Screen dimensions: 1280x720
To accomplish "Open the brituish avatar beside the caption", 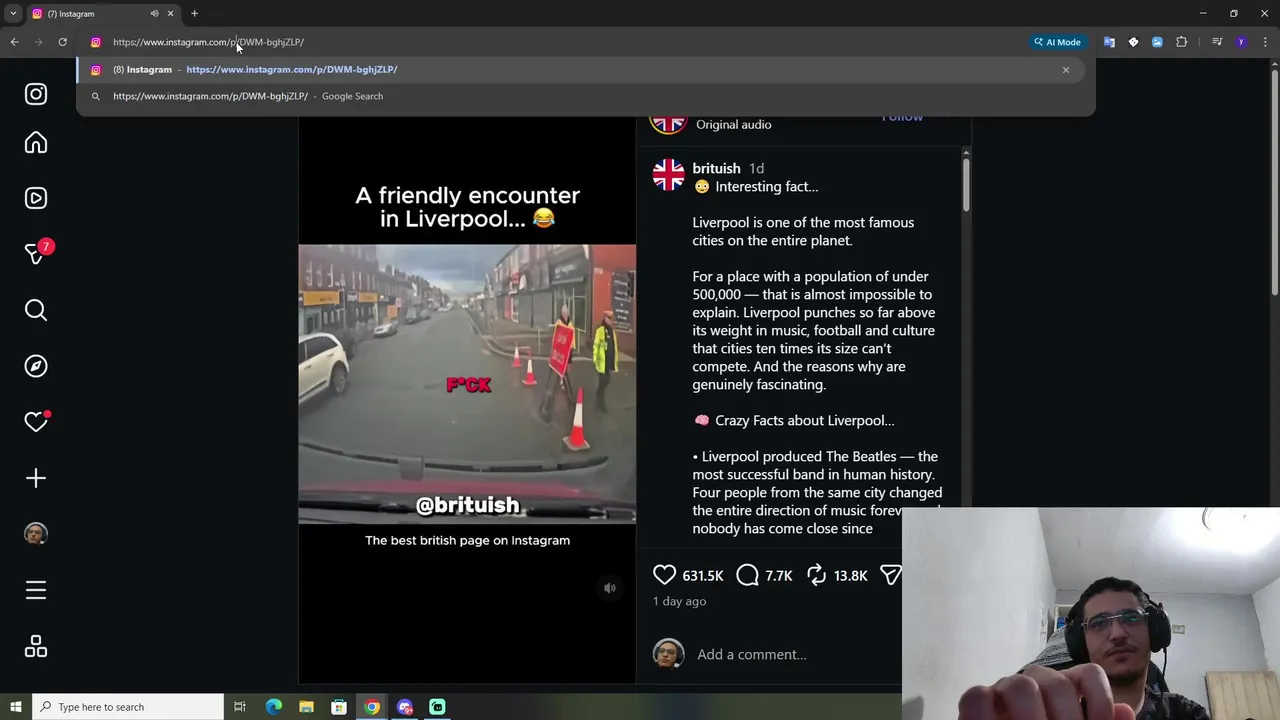I will (668, 175).
